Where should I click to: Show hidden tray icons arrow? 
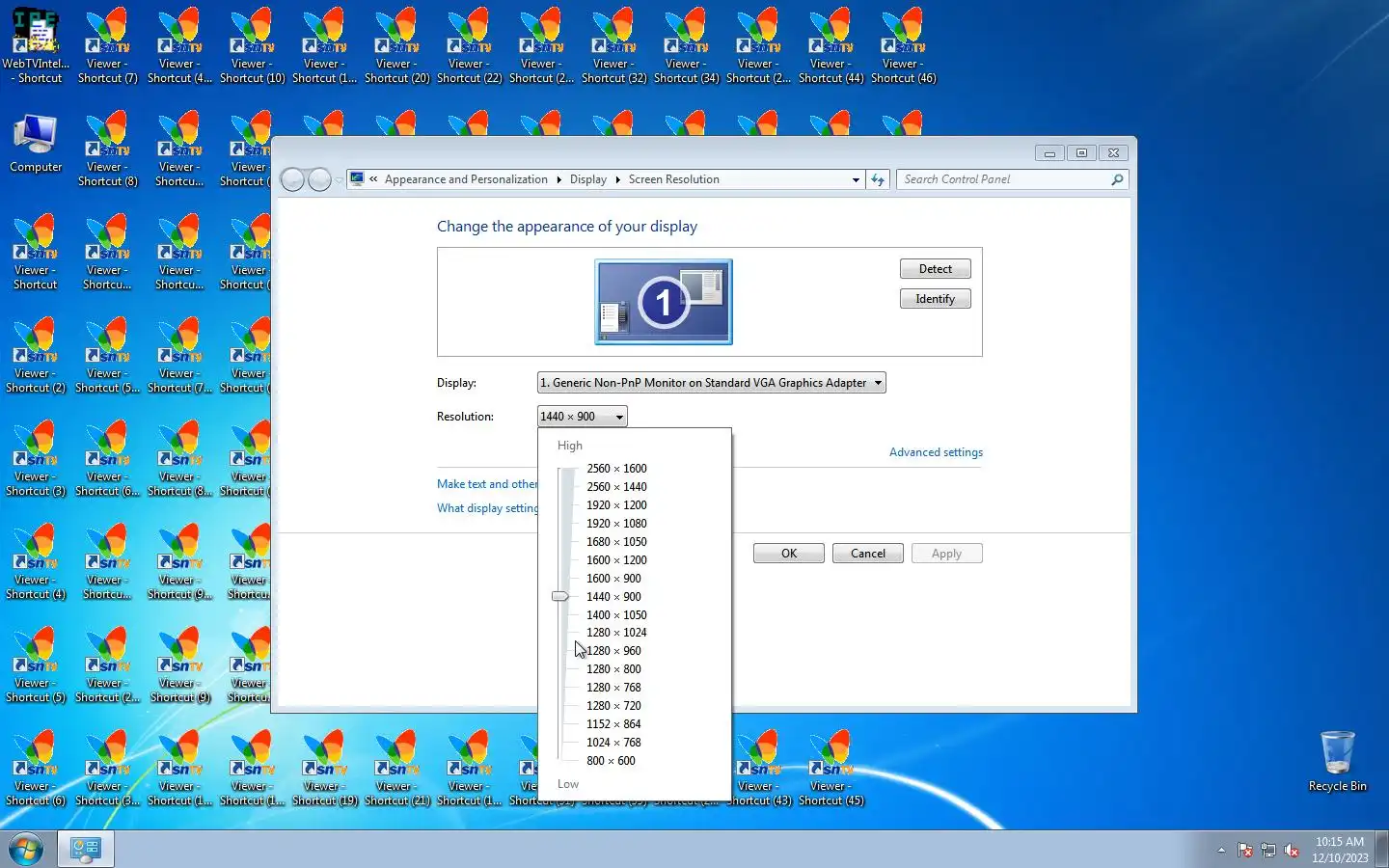tap(1221, 851)
